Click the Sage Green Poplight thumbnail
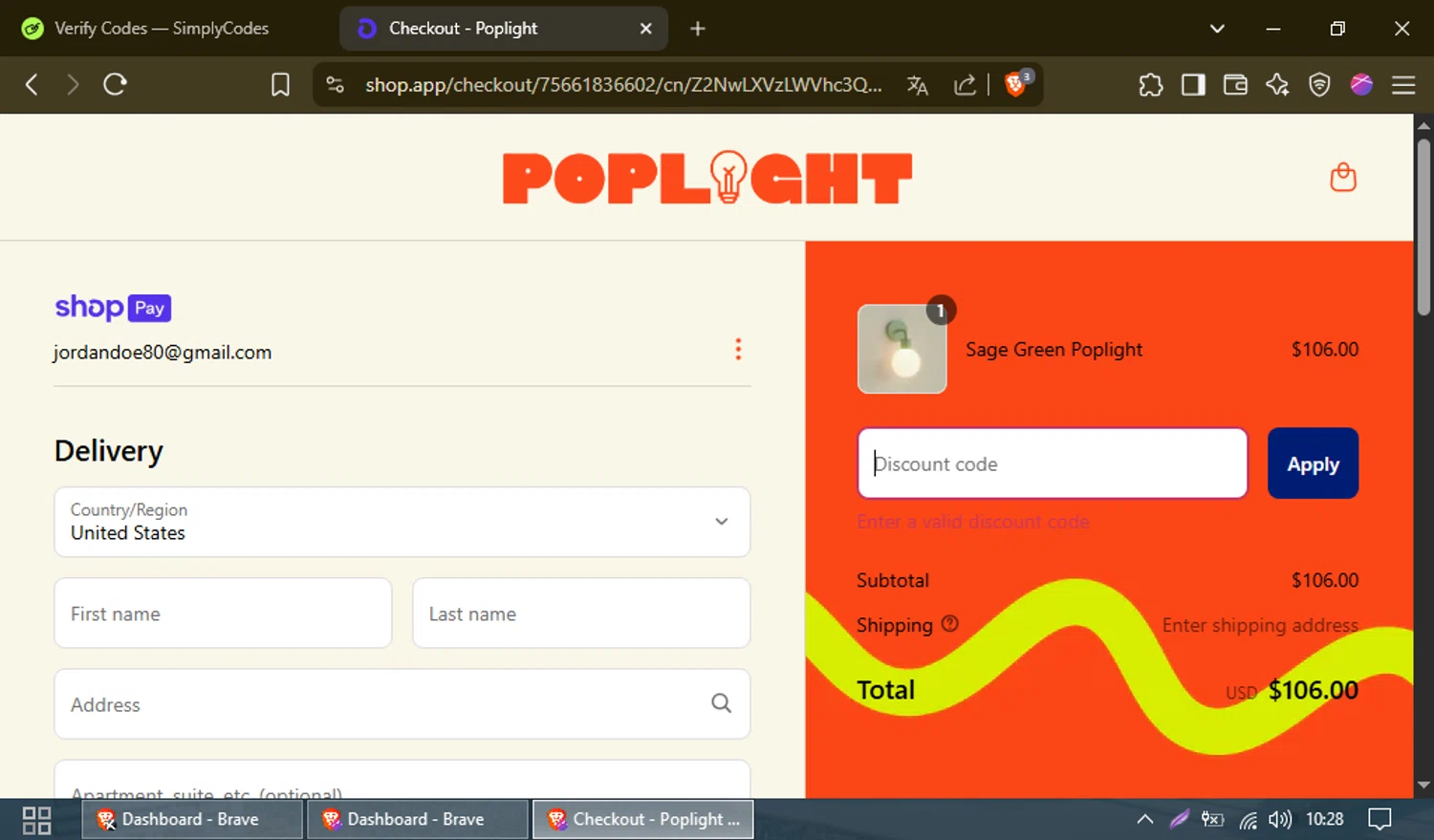Image resolution: width=1434 pixels, height=840 pixels. [902, 349]
